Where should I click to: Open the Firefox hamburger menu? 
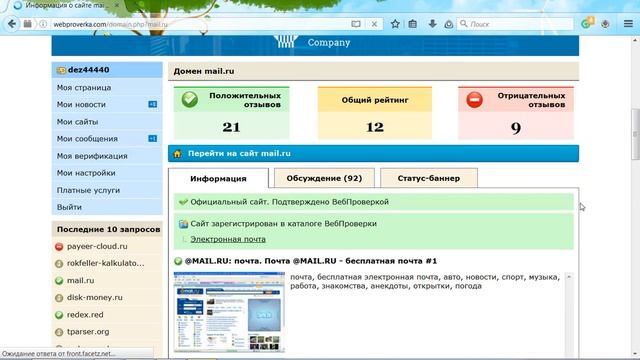click(628, 24)
